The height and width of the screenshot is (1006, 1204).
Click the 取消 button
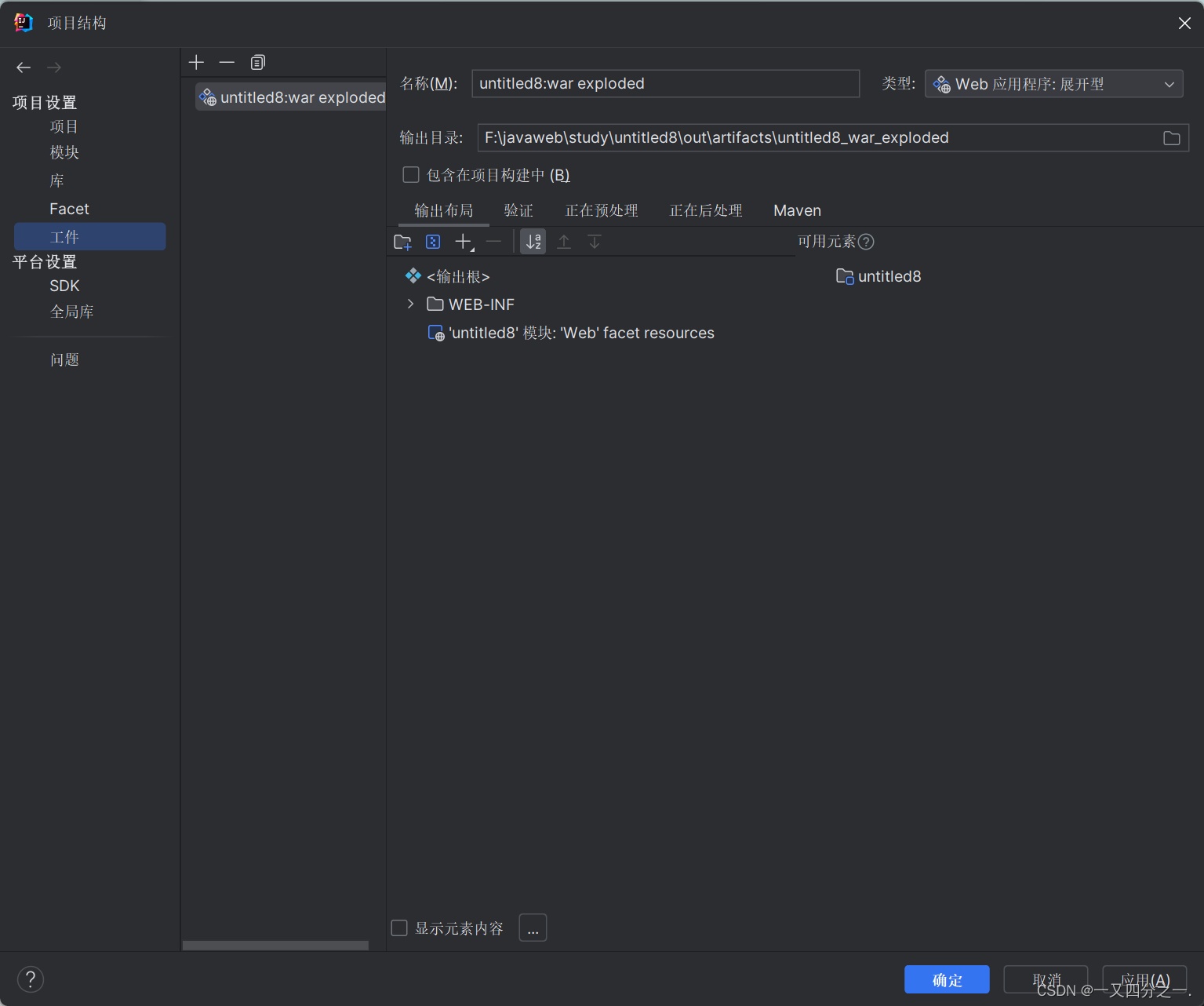[x=1046, y=979]
